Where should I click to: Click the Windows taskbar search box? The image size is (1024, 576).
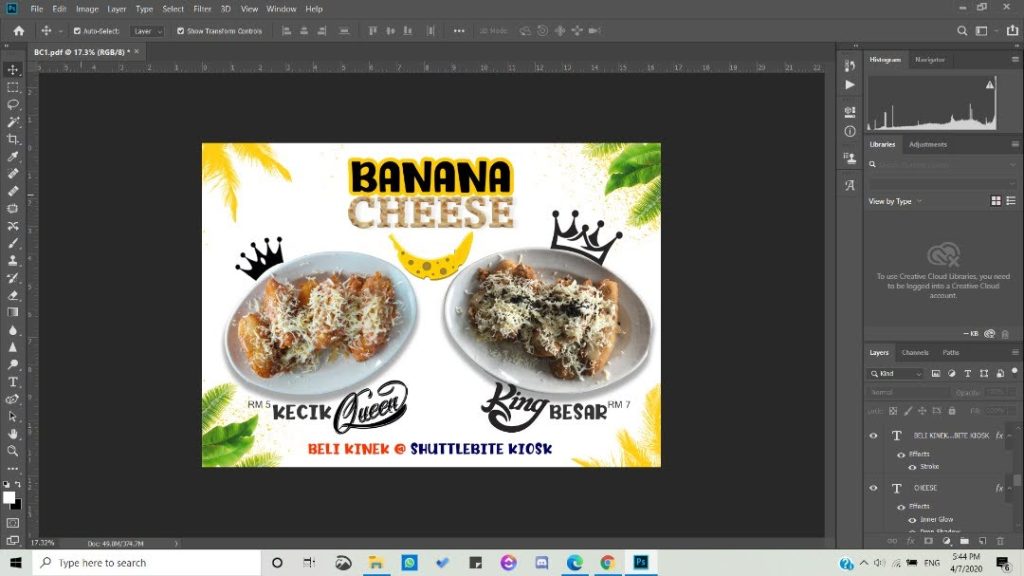pyautogui.click(x=148, y=563)
